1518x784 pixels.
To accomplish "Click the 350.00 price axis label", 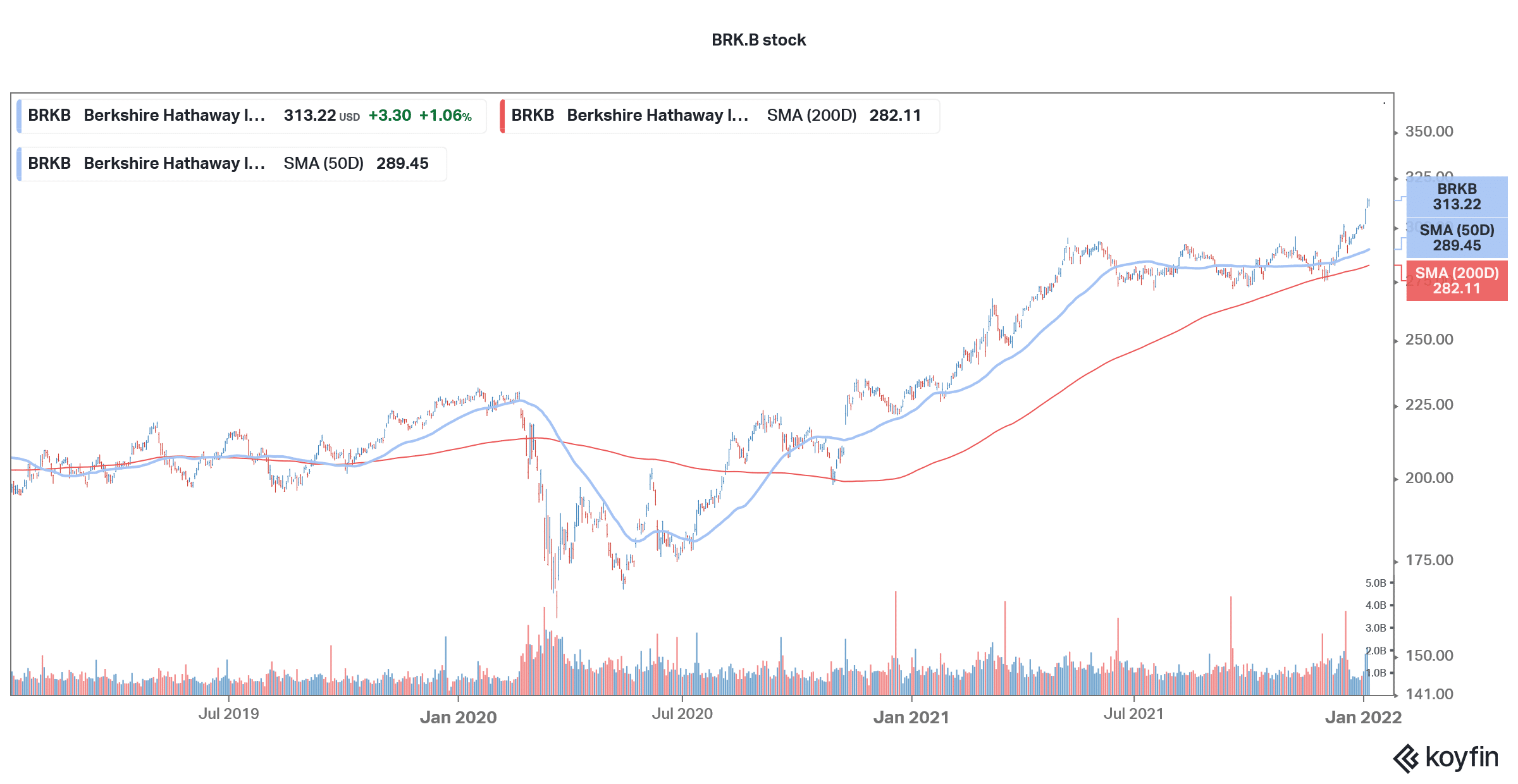I will tap(1429, 132).
